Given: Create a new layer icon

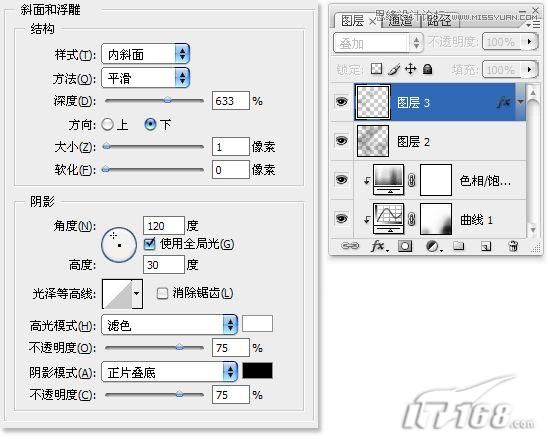Looking at the screenshot, I should click(x=486, y=246).
